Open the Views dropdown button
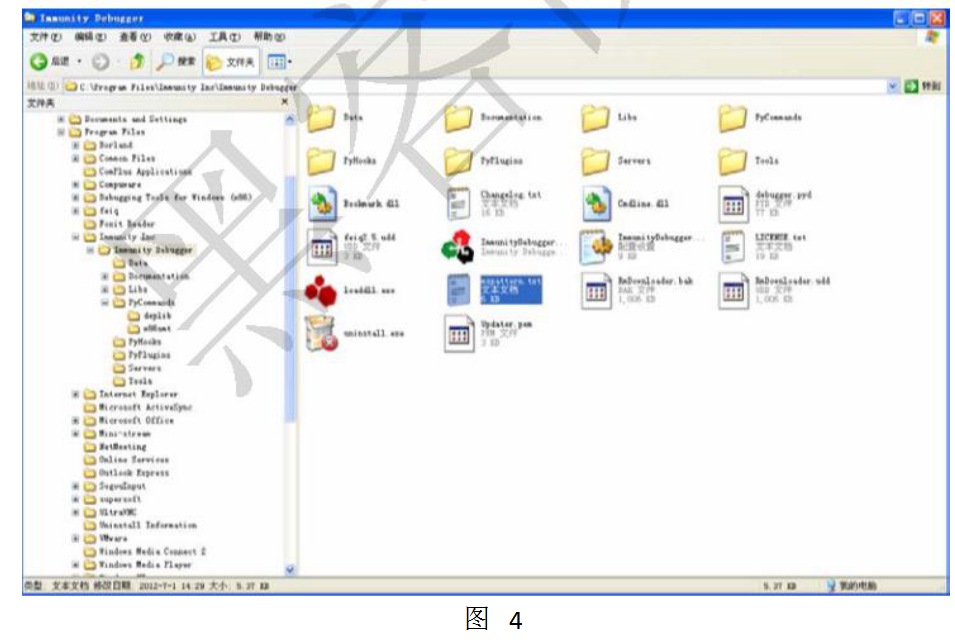 click(x=279, y=62)
